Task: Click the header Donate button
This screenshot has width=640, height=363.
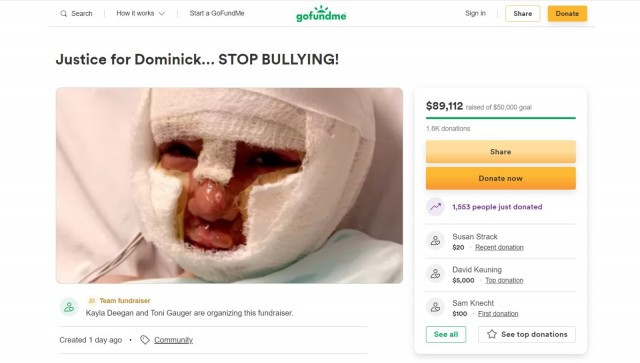Action: pyautogui.click(x=567, y=13)
